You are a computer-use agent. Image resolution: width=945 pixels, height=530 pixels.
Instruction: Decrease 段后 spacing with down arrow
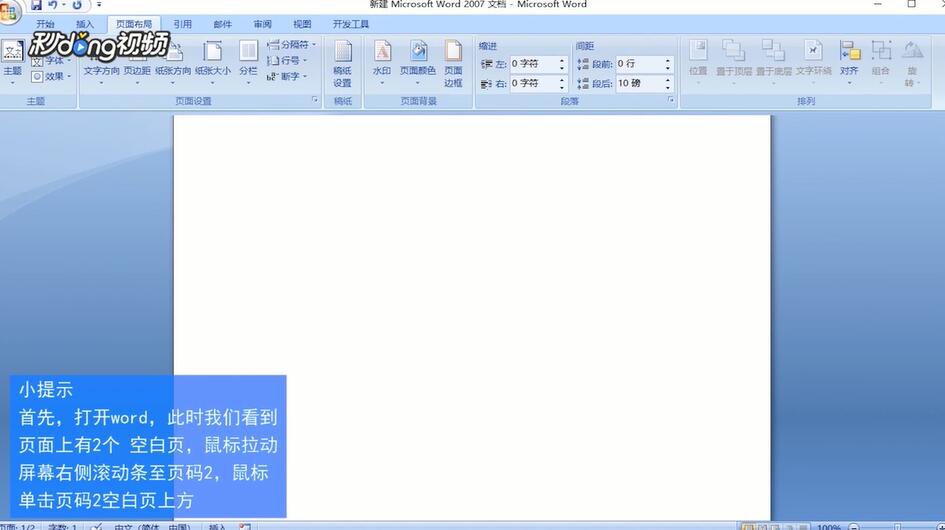pos(668,87)
